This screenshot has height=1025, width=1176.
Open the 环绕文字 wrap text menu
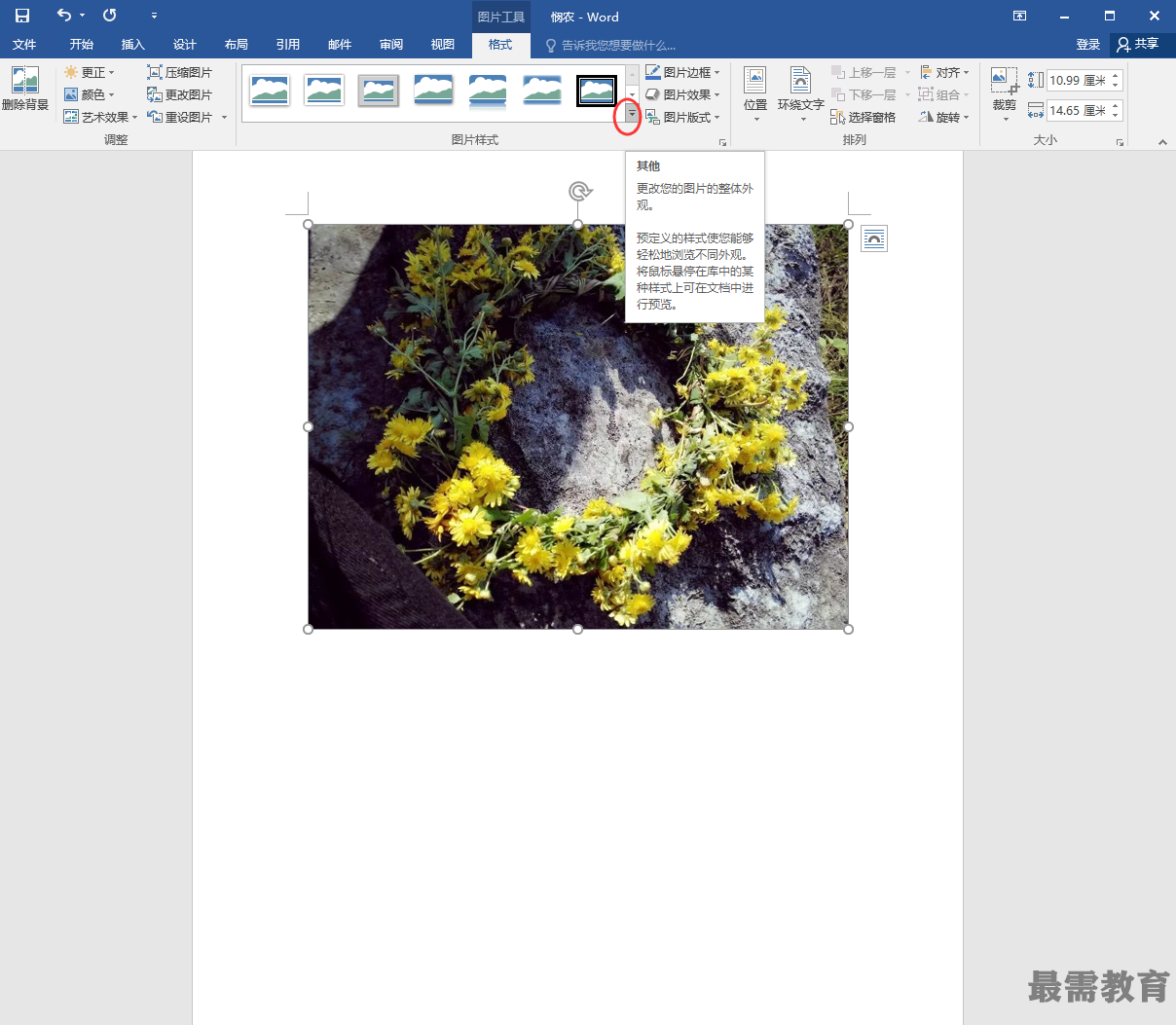point(801,94)
